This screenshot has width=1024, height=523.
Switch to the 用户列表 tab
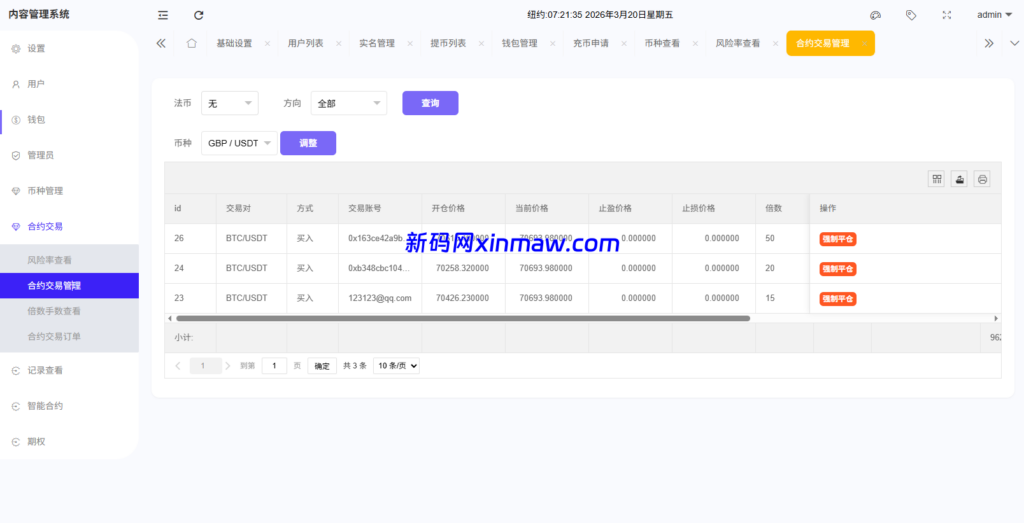click(x=305, y=43)
